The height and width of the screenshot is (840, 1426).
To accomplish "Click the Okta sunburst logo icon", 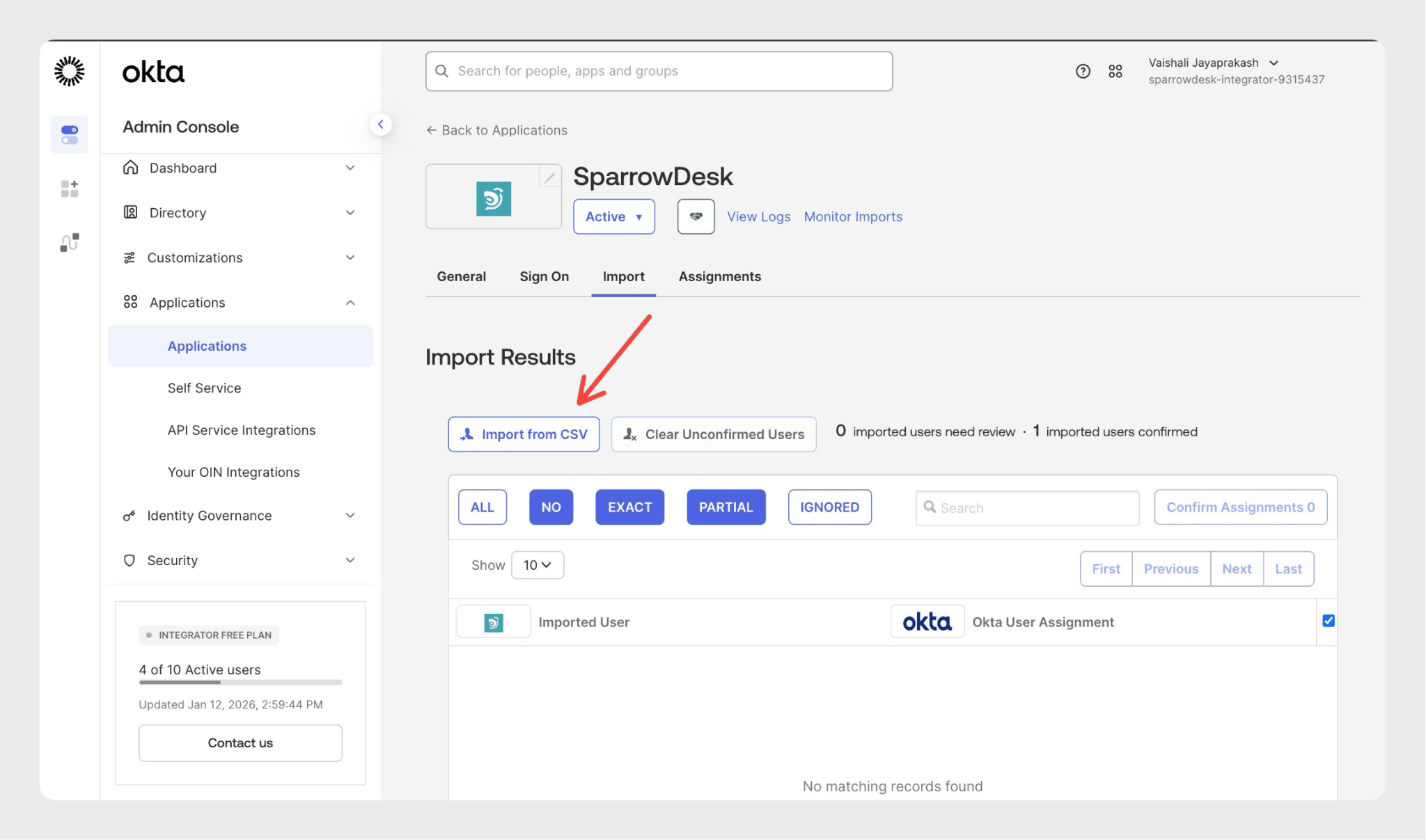I will pos(69,71).
